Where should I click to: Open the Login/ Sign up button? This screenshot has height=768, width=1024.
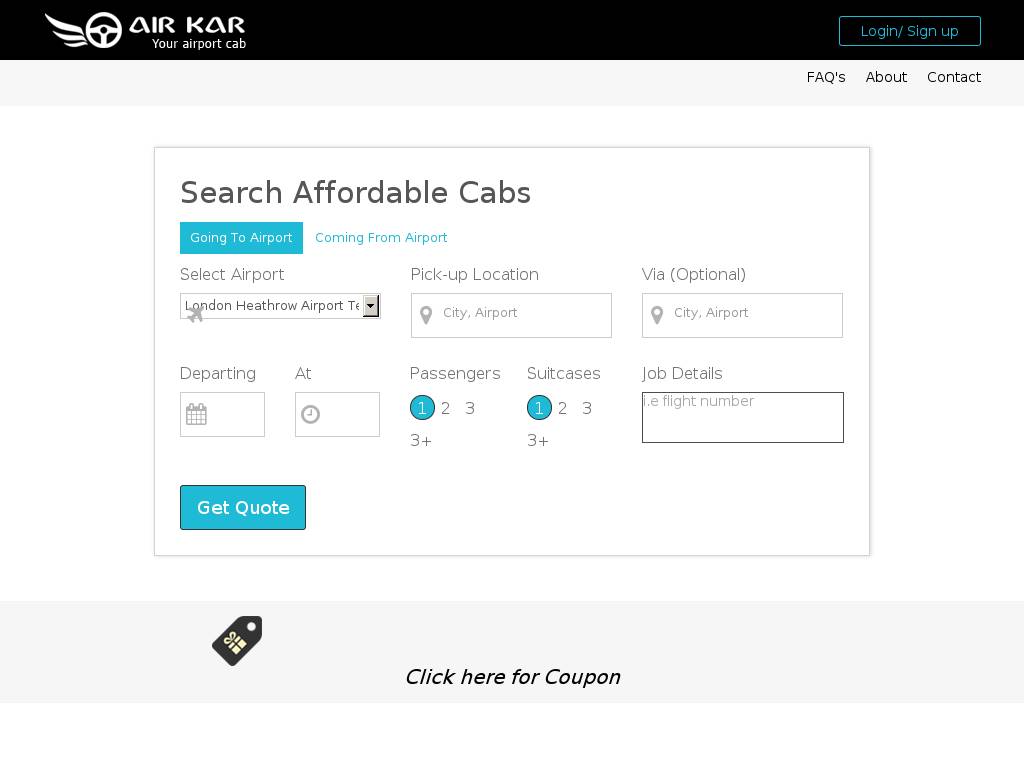(x=909, y=31)
